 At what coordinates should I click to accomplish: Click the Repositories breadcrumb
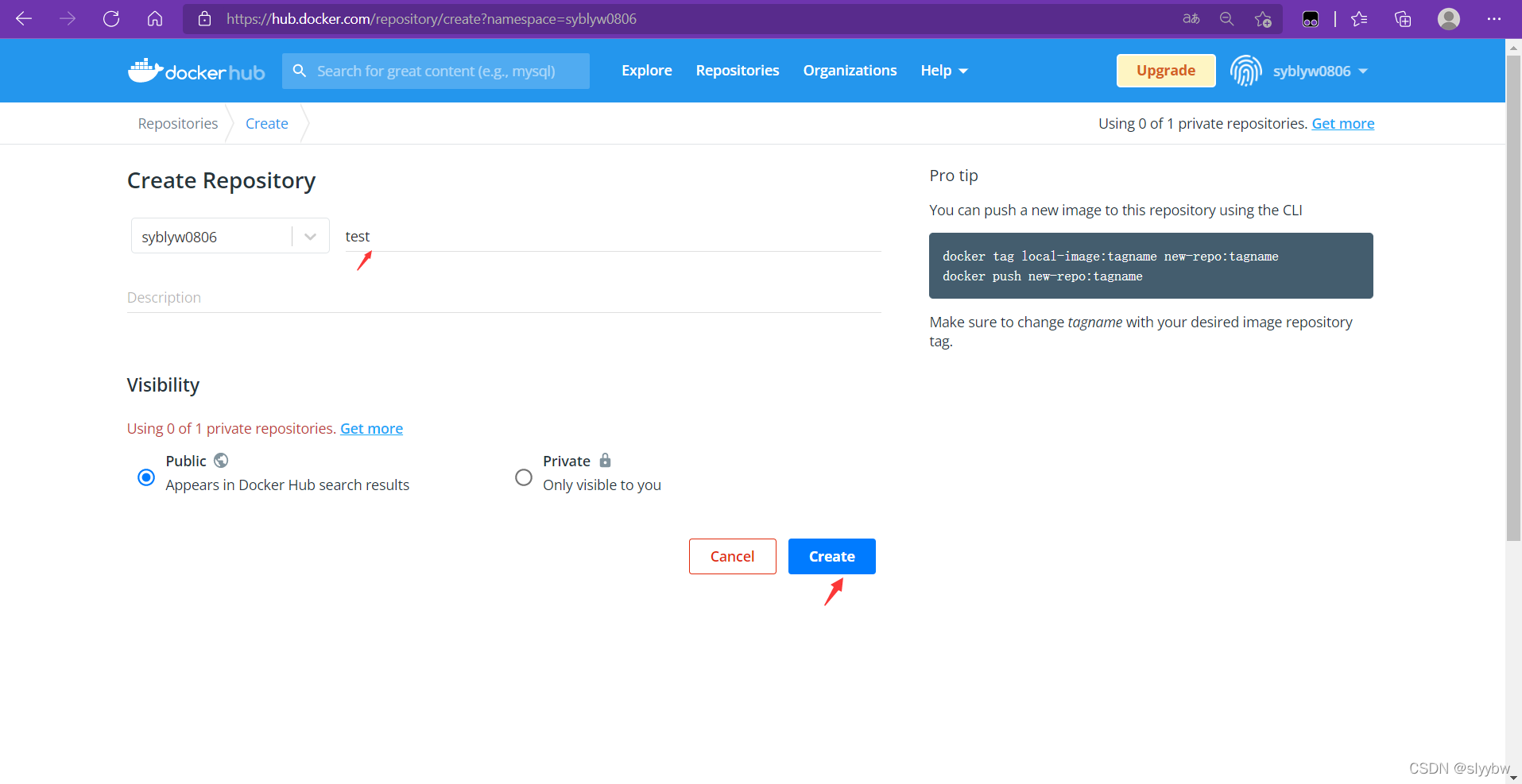[178, 123]
